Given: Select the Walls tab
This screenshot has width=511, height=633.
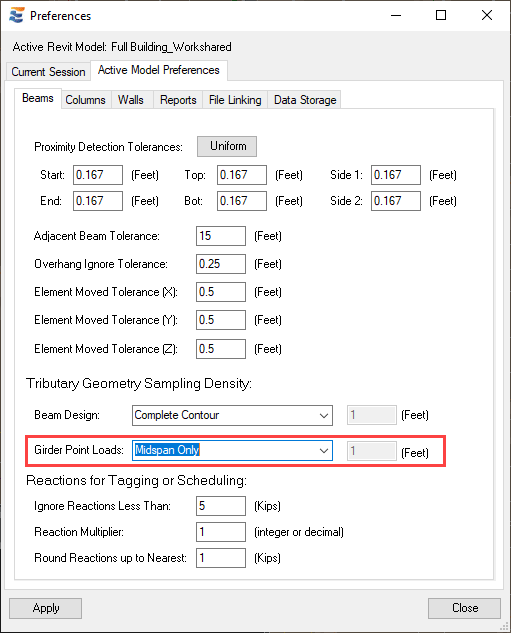Looking at the screenshot, I should 131,100.
